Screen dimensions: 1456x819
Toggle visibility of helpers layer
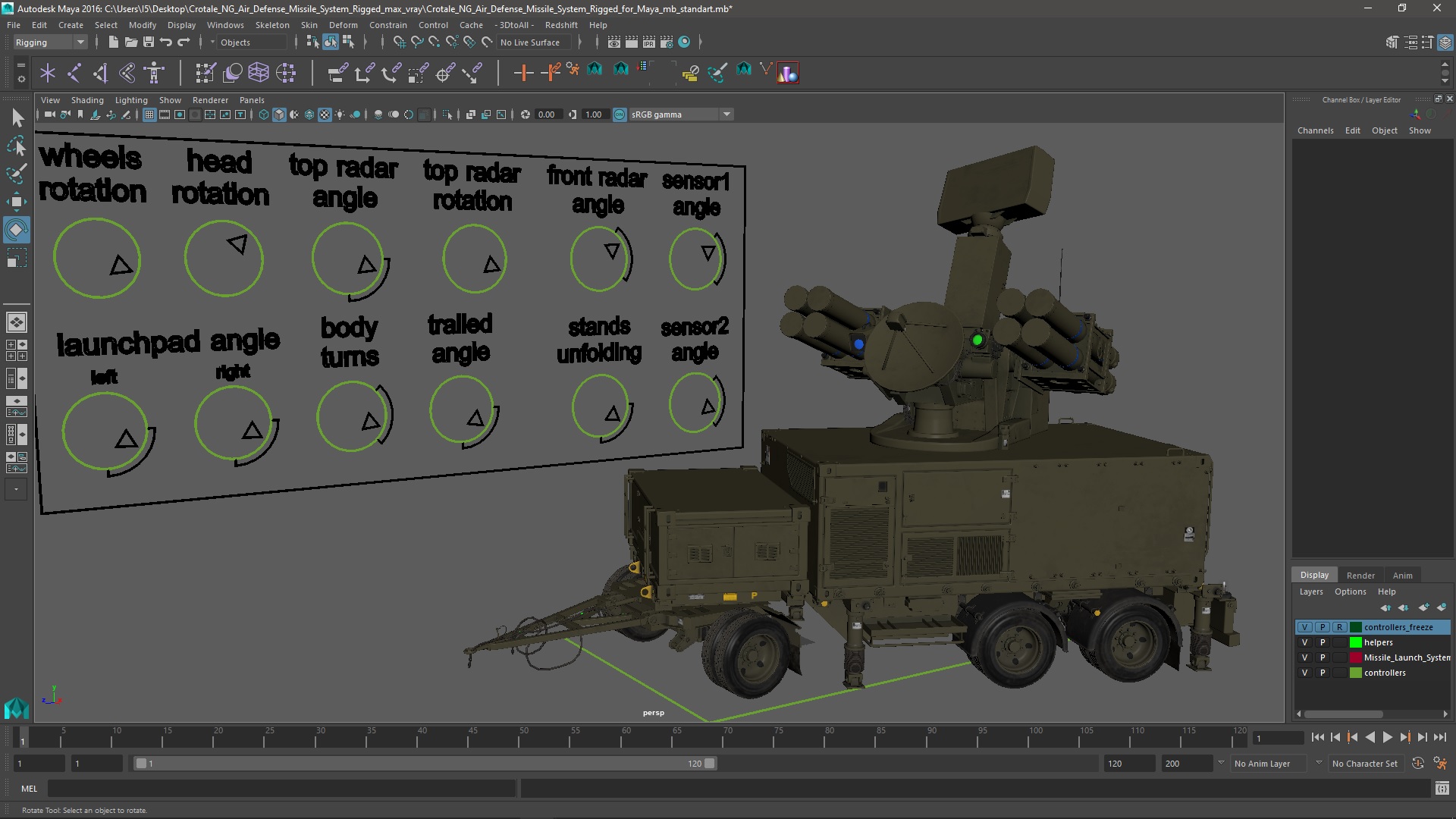click(x=1305, y=642)
